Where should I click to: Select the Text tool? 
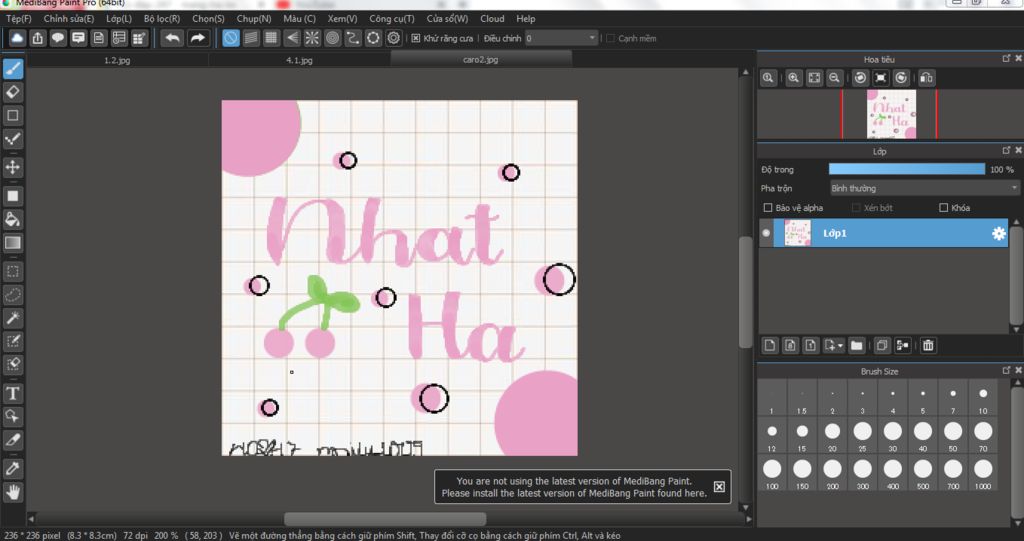click(13, 393)
